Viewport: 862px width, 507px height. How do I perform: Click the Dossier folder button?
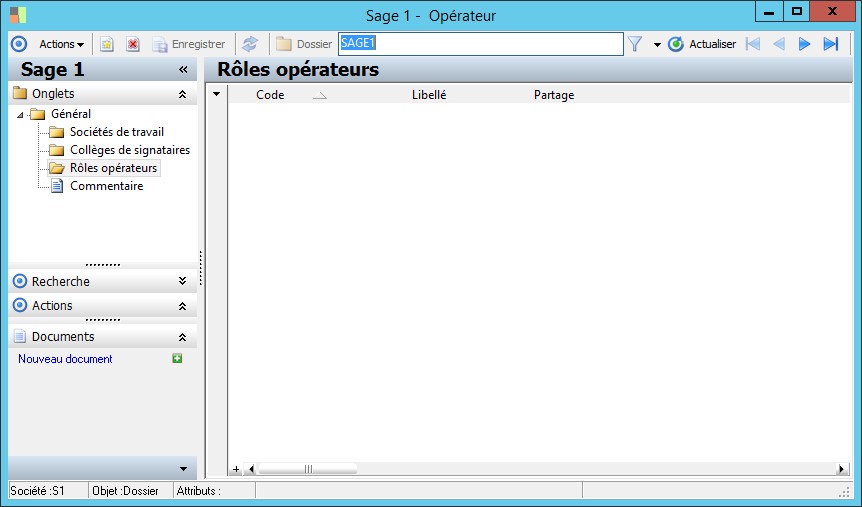click(303, 44)
